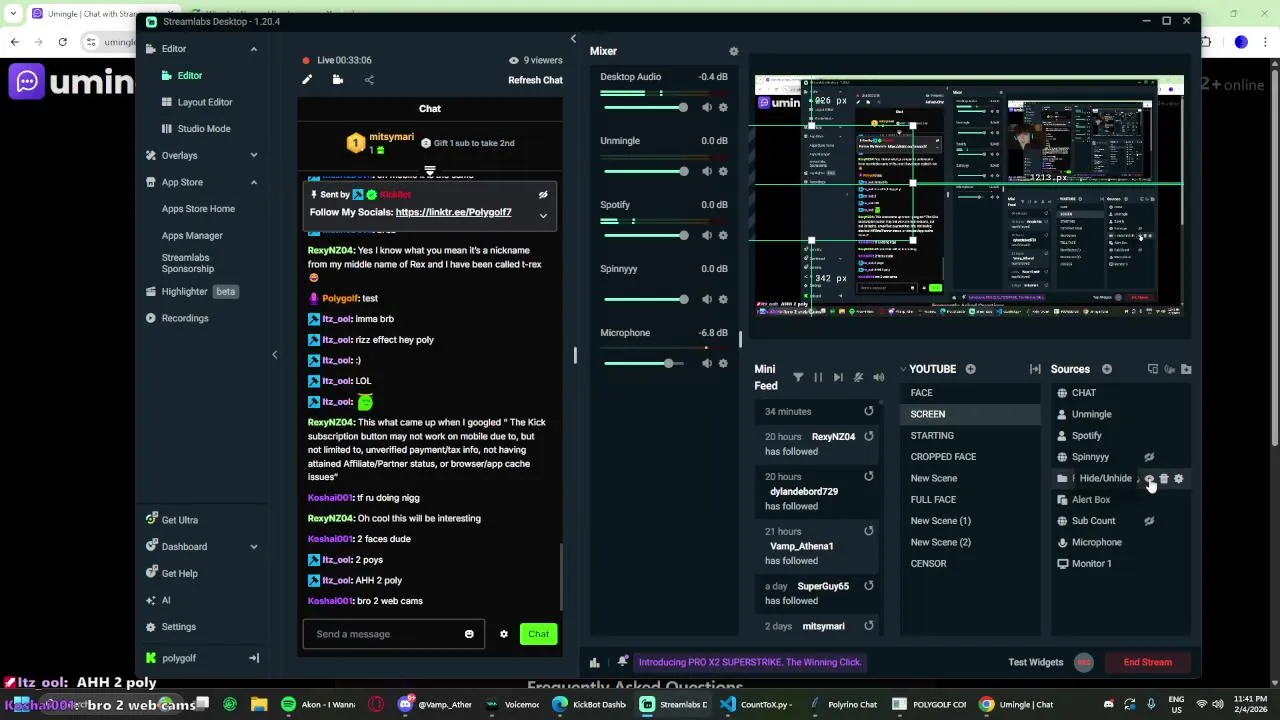The width and height of the screenshot is (1280, 720).
Task: Collapse the App Store sidebar section
Action: coord(253,182)
